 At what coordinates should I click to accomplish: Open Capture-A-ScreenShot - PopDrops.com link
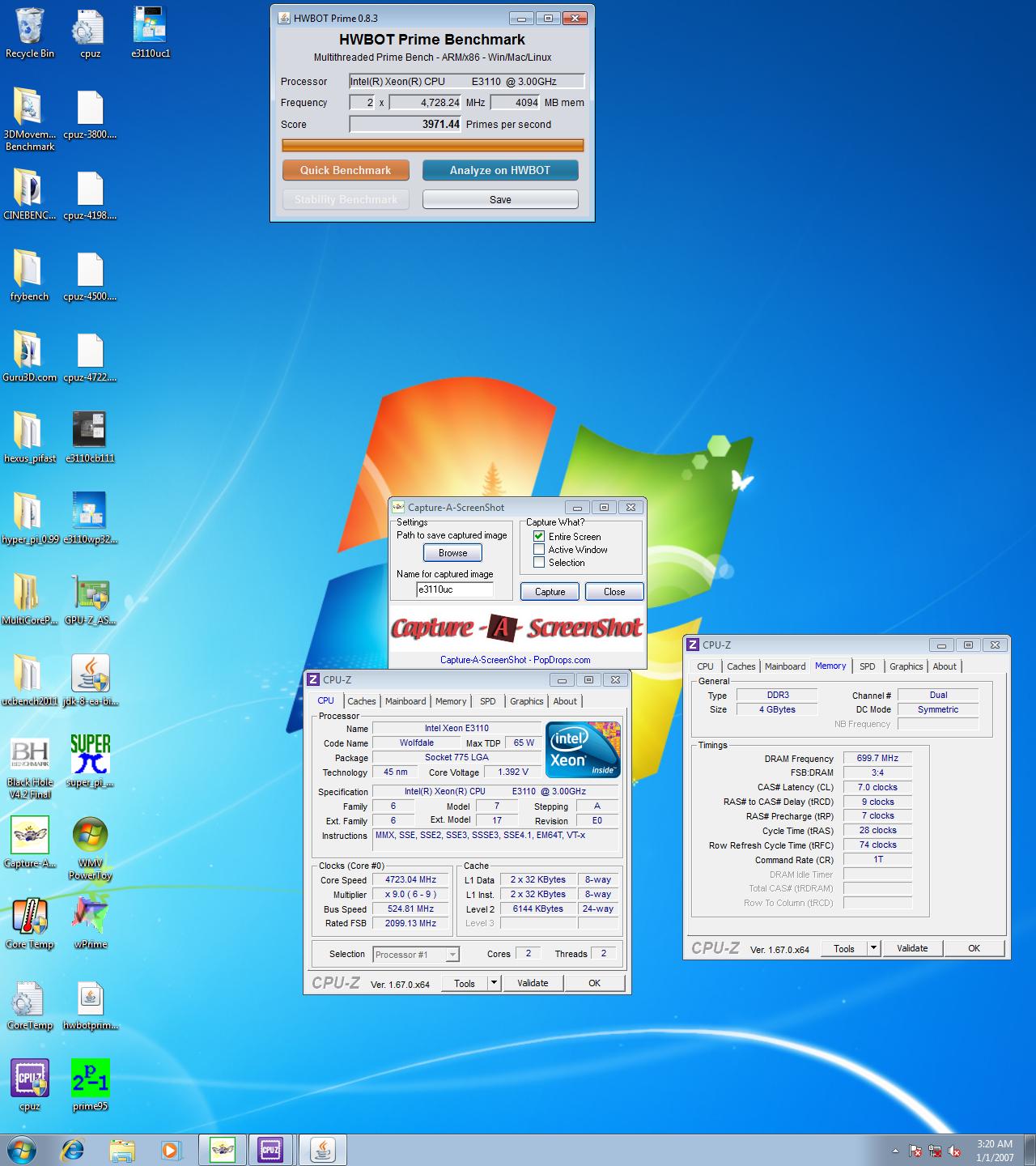click(516, 660)
